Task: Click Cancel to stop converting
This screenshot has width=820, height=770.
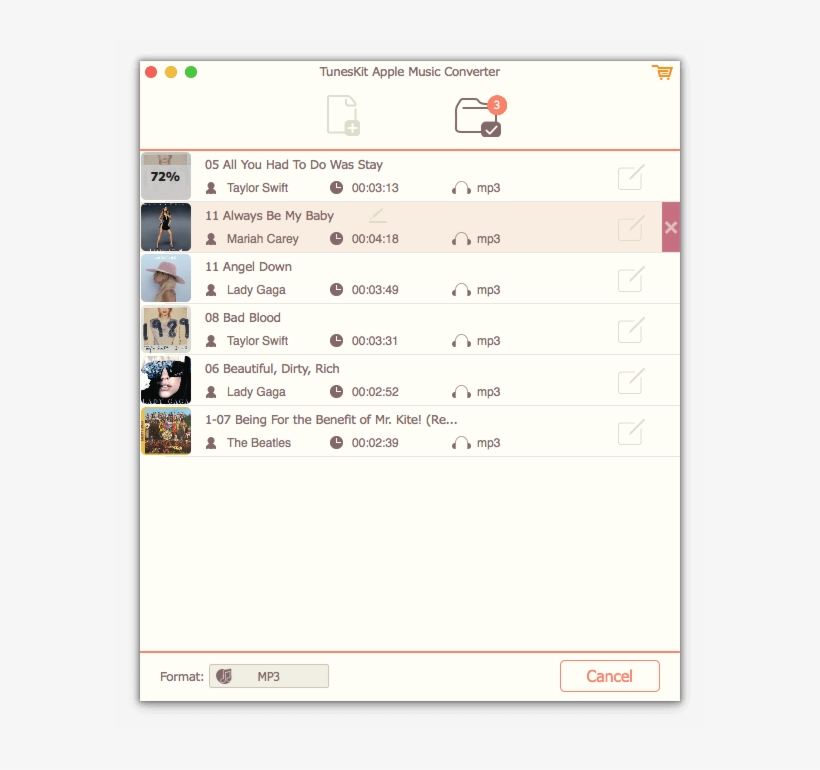Action: coord(610,676)
